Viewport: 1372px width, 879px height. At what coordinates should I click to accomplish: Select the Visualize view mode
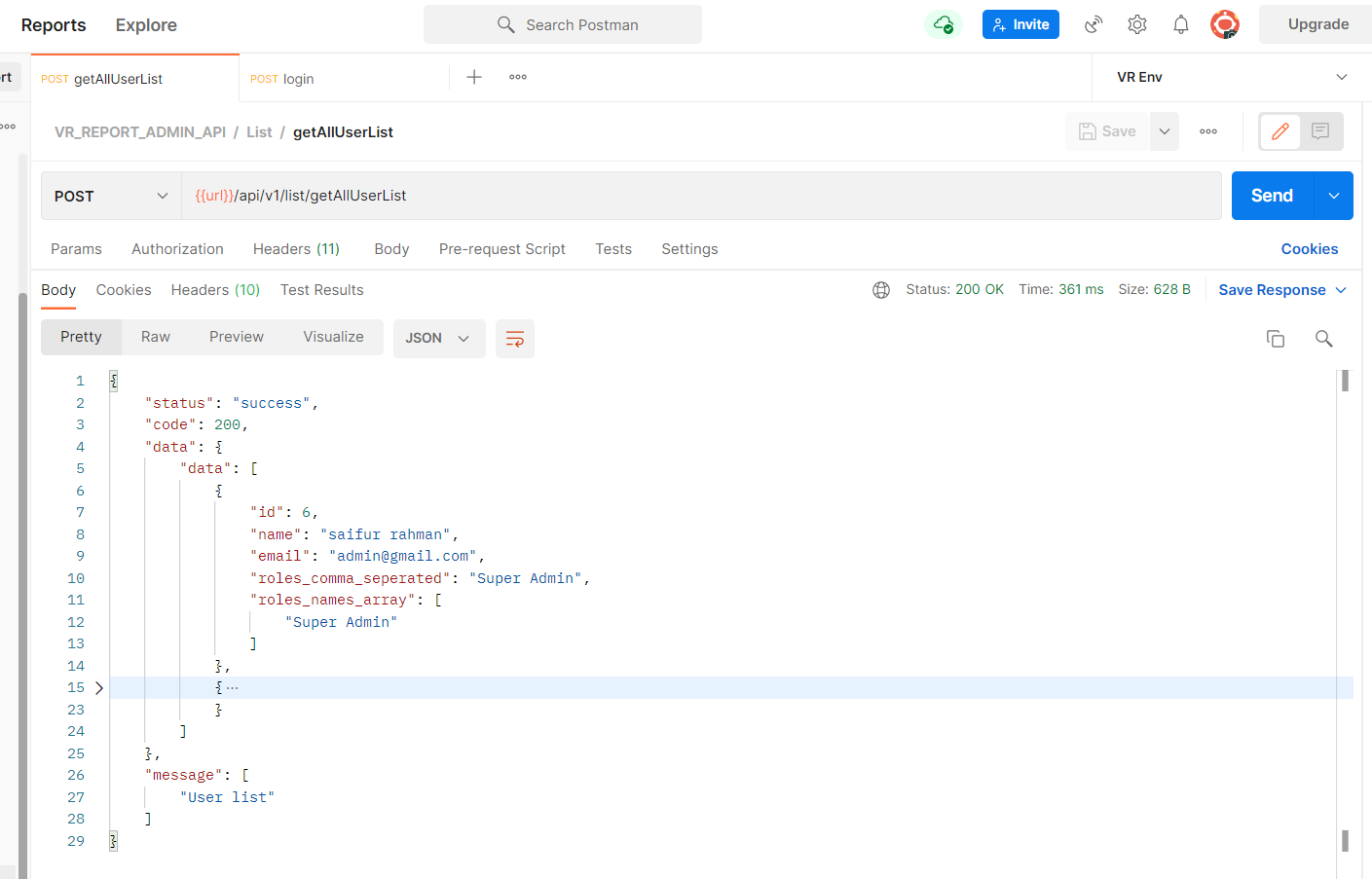click(x=333, y=337)
